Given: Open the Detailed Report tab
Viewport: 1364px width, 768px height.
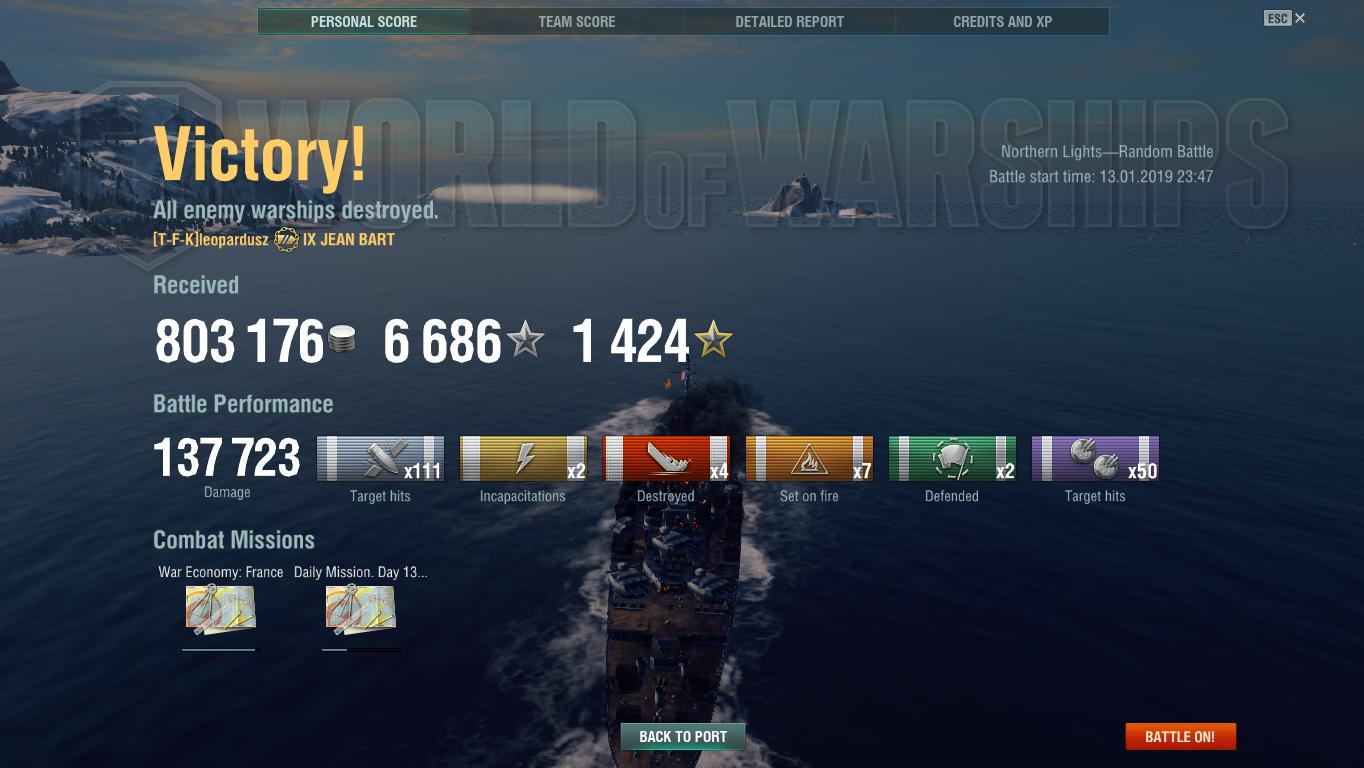Looking at the screenshot, I should pyautogui.click(x=790, y=21).
